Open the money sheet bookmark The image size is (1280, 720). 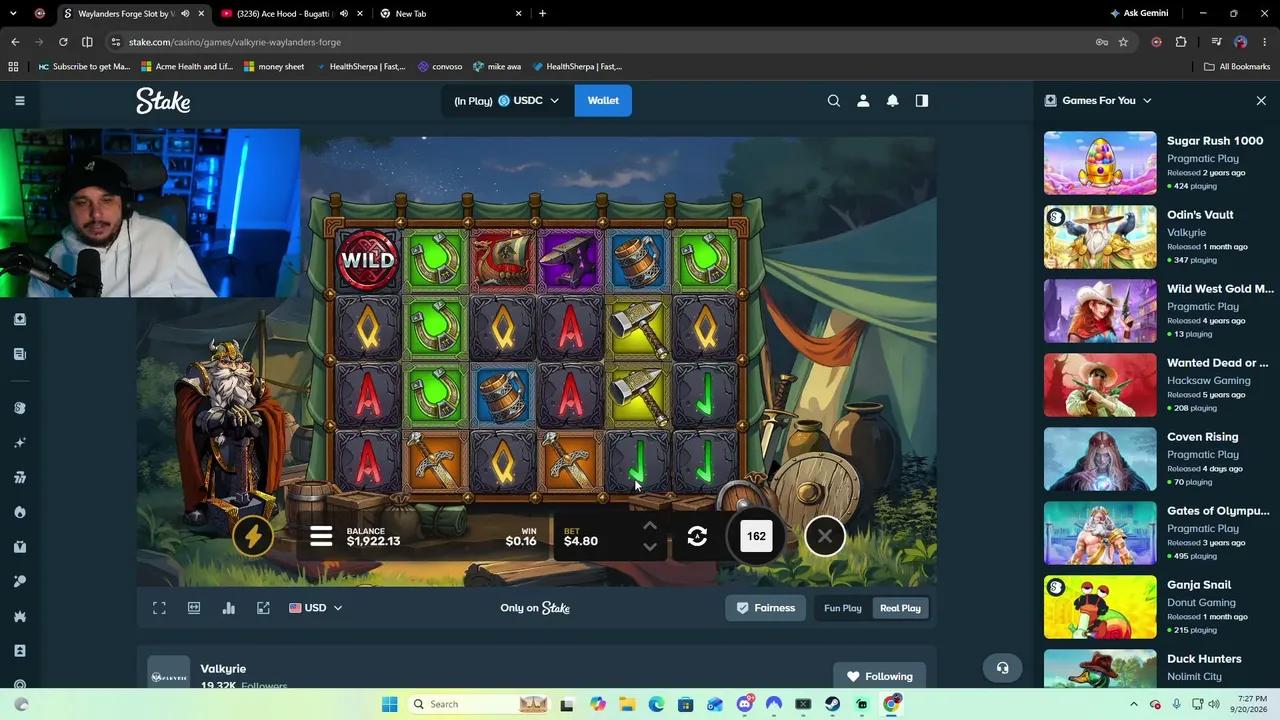tap(273, 67)
